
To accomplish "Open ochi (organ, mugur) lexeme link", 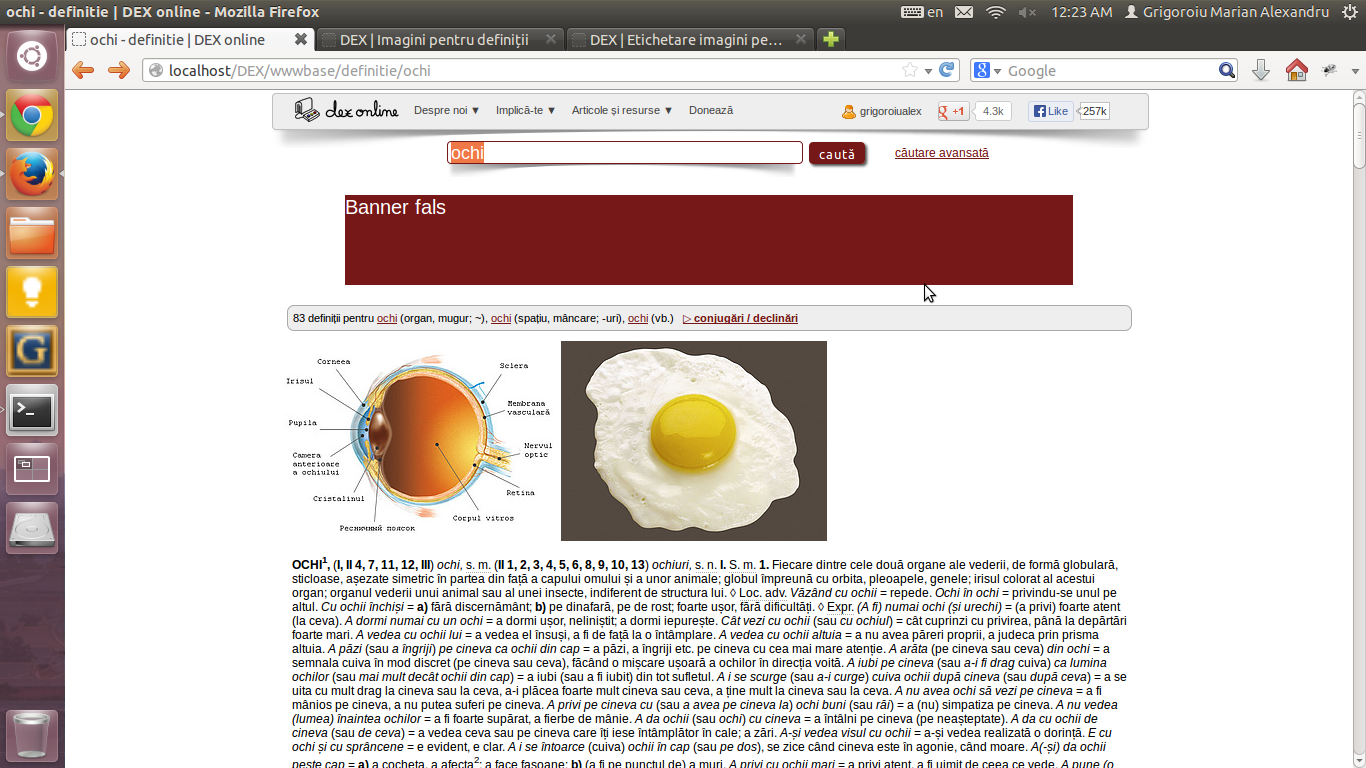I will (x=387, y=318).
